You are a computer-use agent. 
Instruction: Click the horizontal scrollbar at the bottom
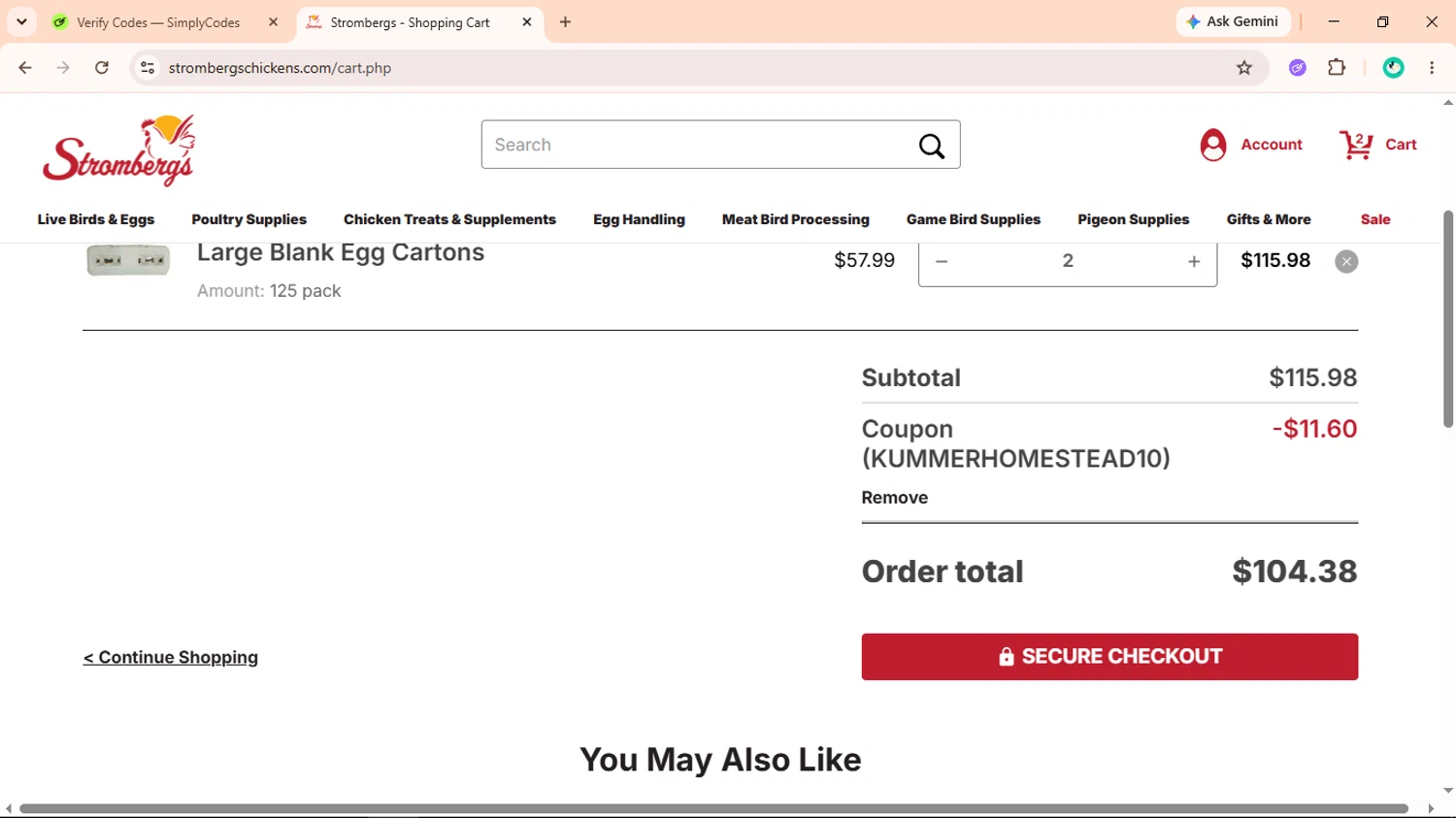[713, 808]
